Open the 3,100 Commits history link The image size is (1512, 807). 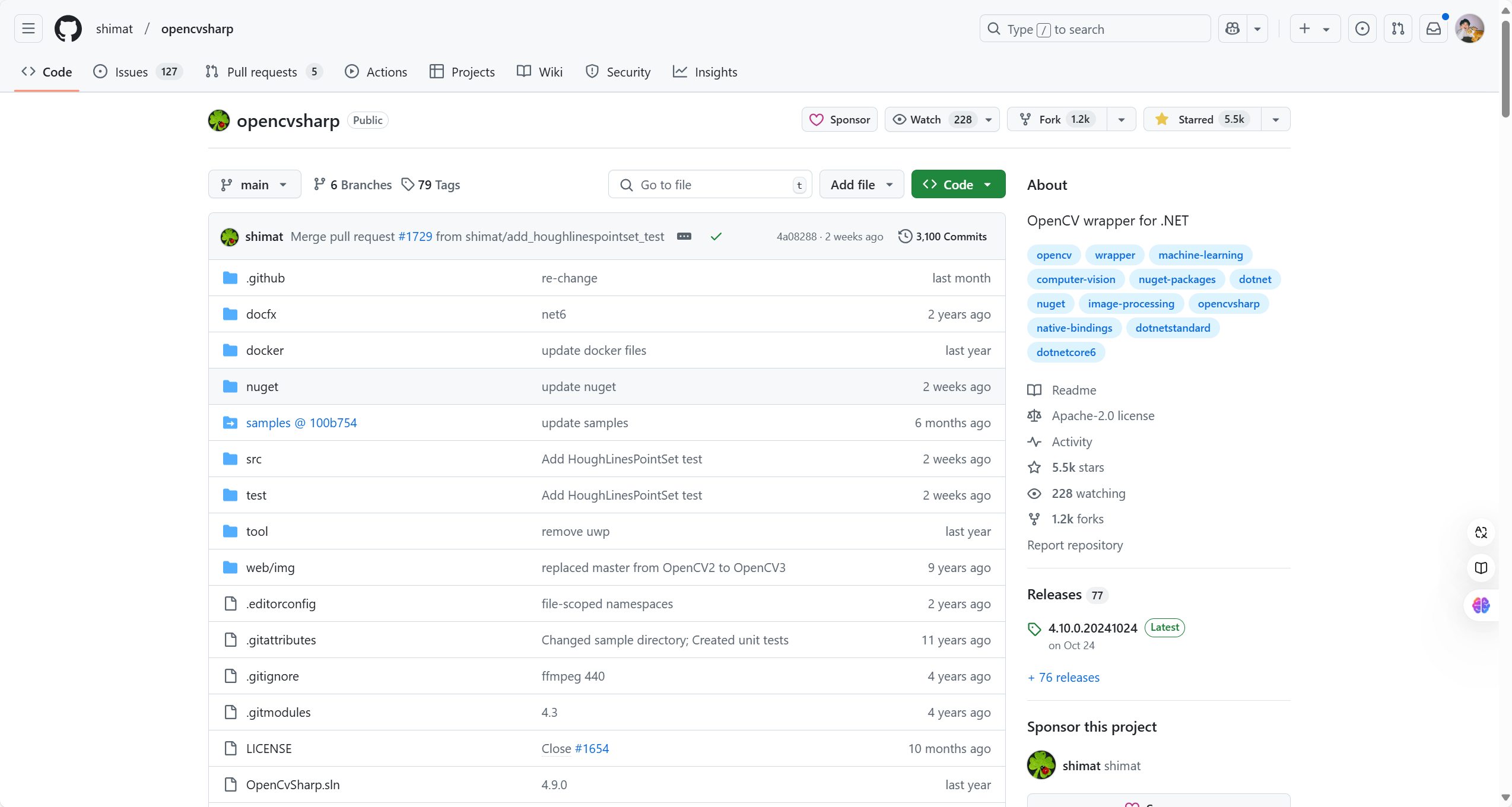[x=942, y=236]
